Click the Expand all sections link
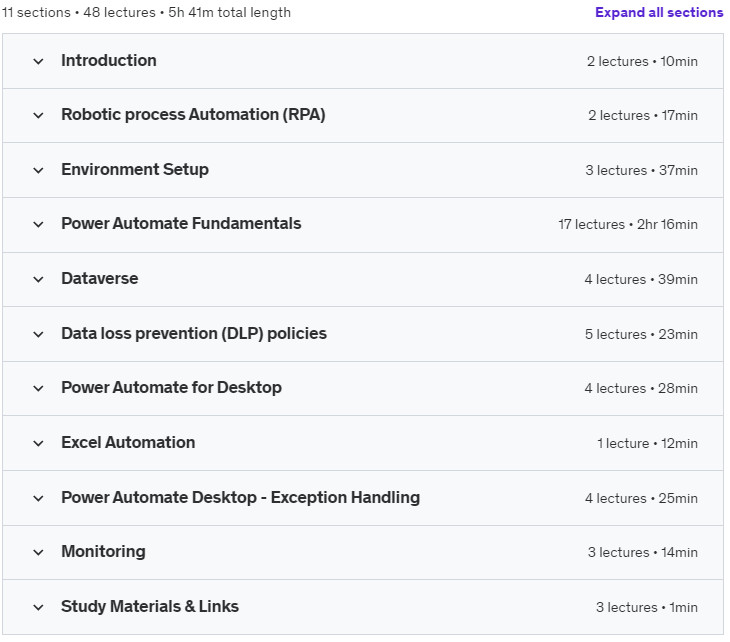The image size is (730, 642). pos(659,12)
